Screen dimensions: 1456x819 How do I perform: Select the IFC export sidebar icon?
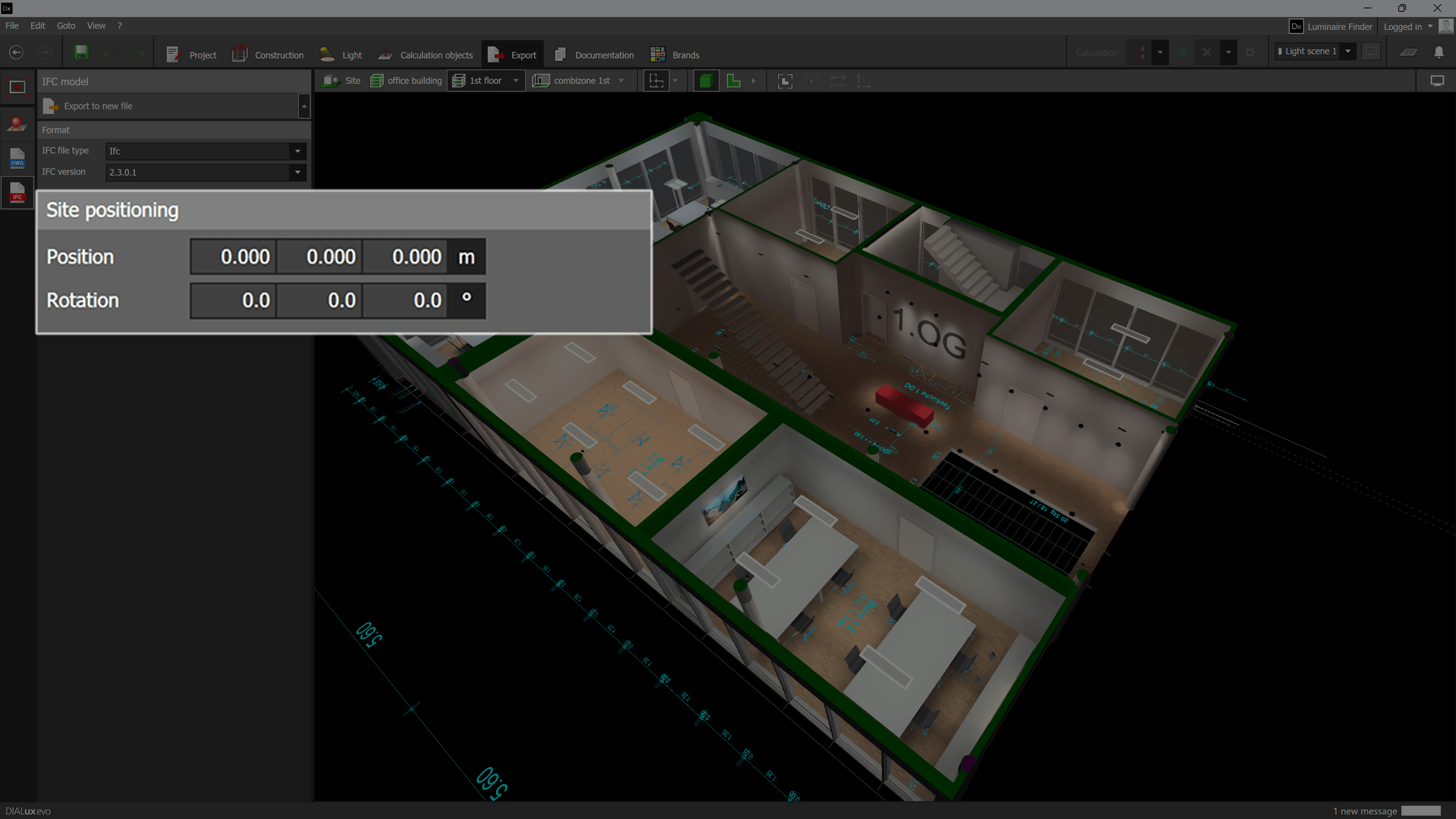point(17,193)
